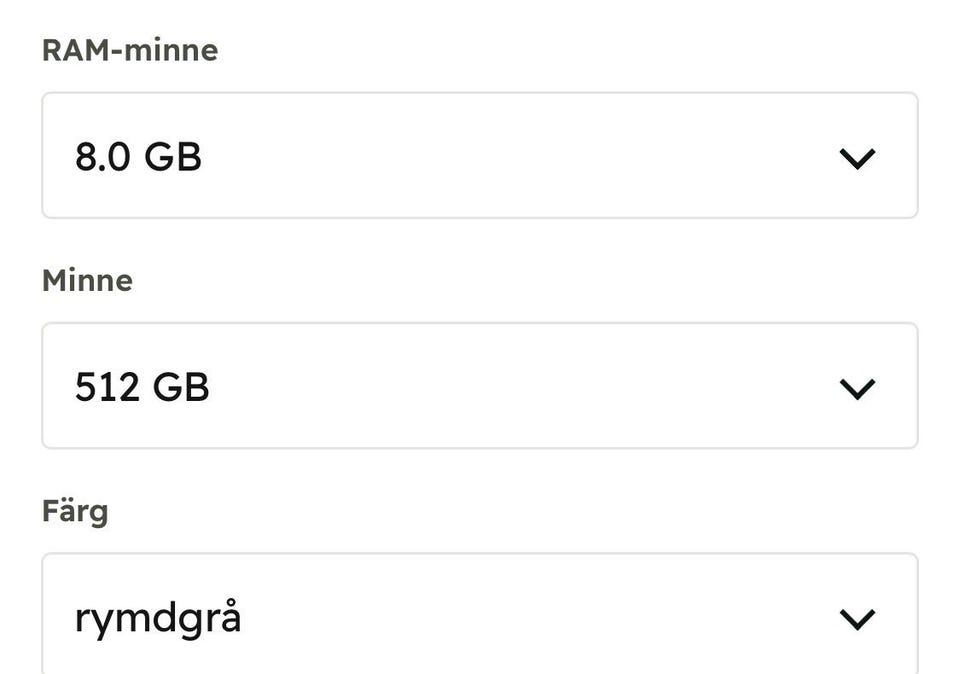This screenshot has height=674, width=960.
Task: Select the 8.0 GB value text
Action: 138,157
